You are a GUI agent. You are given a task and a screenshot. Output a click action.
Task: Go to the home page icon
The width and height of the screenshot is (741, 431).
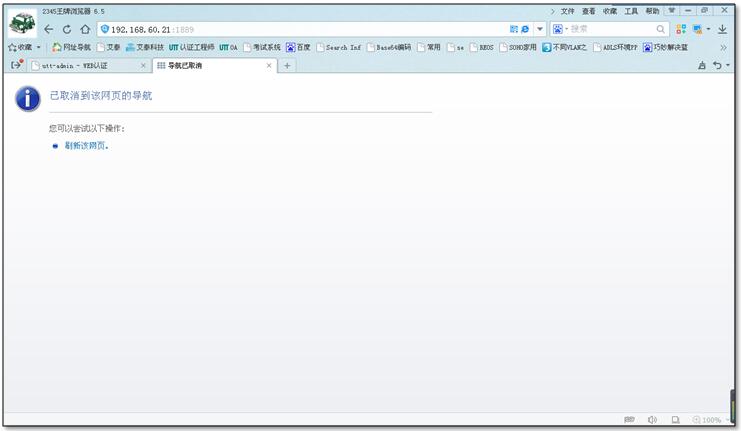(x=85, y=29)
